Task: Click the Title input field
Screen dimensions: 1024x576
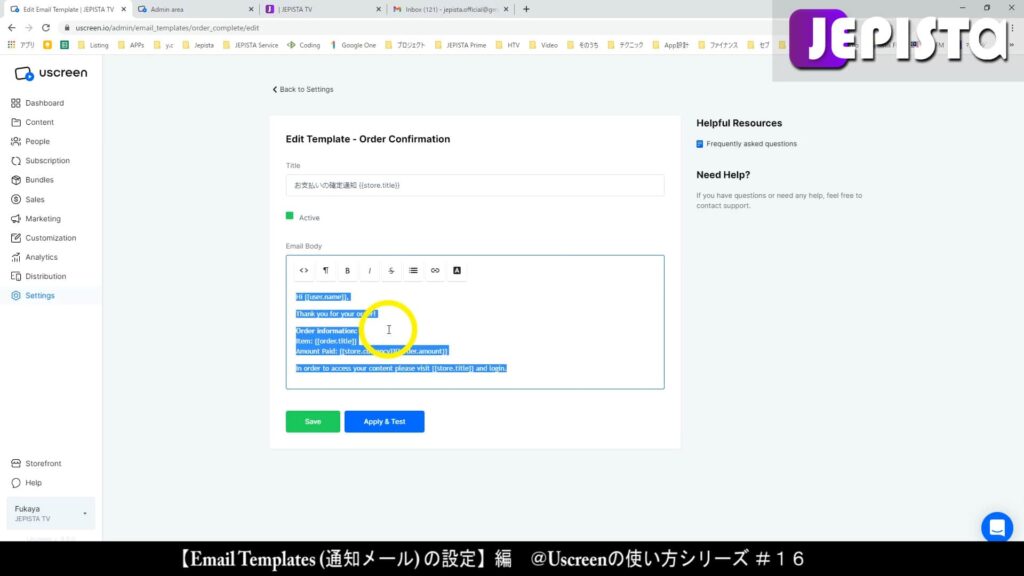Action: 475,185
